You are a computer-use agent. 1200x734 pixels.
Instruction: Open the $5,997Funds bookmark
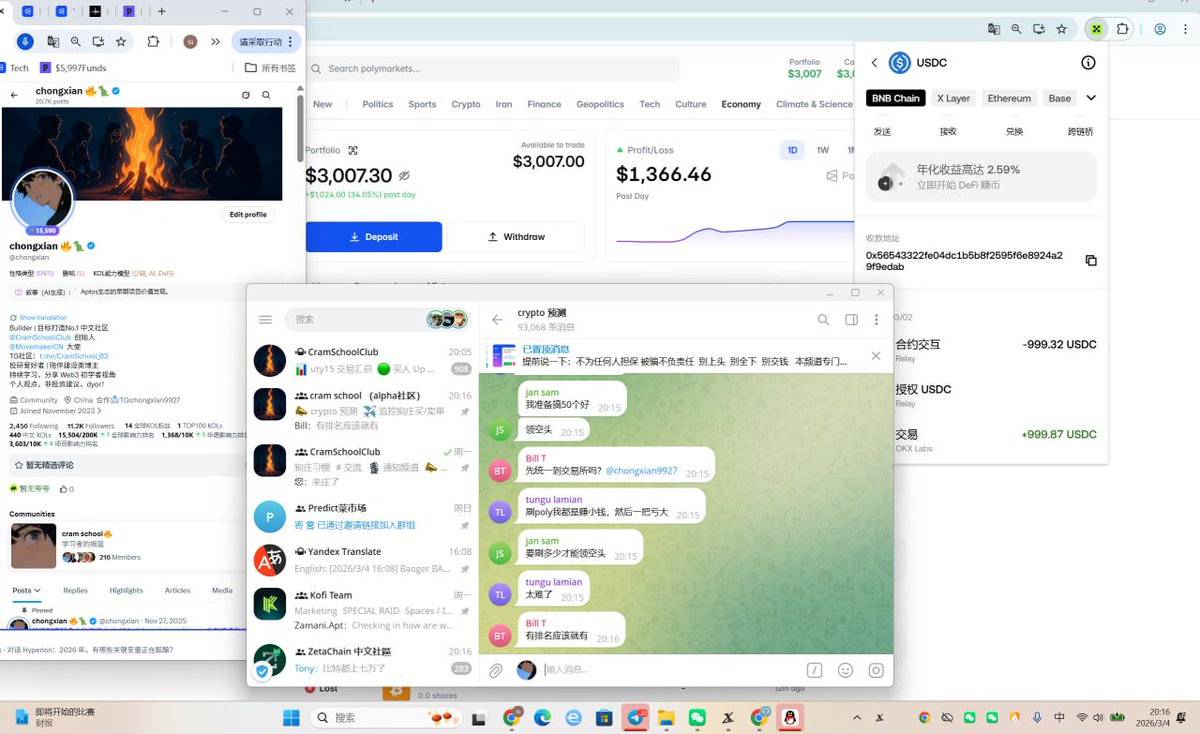click(x=73, y=68)
